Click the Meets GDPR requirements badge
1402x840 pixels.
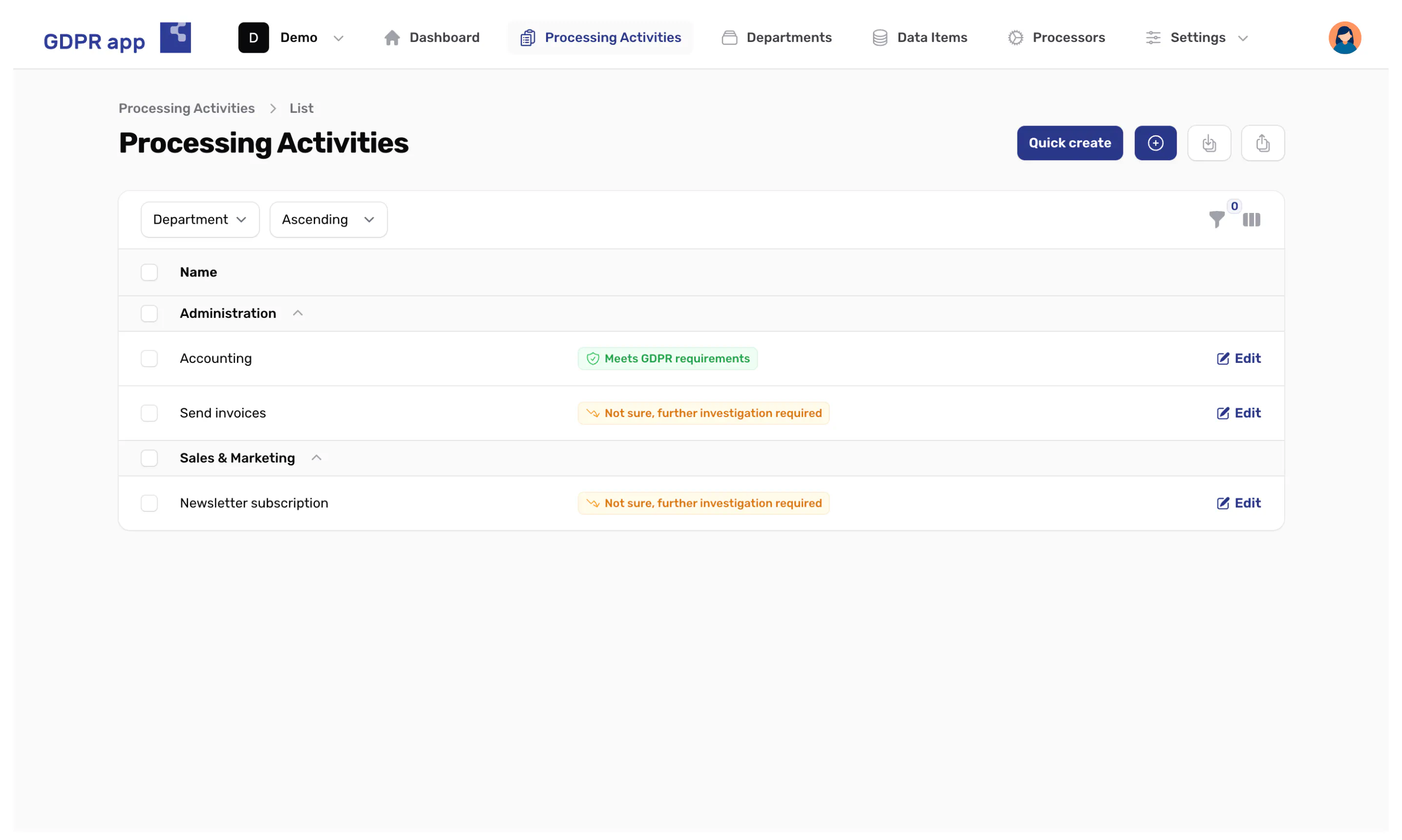pyautogui.click(x=667, y=358)
